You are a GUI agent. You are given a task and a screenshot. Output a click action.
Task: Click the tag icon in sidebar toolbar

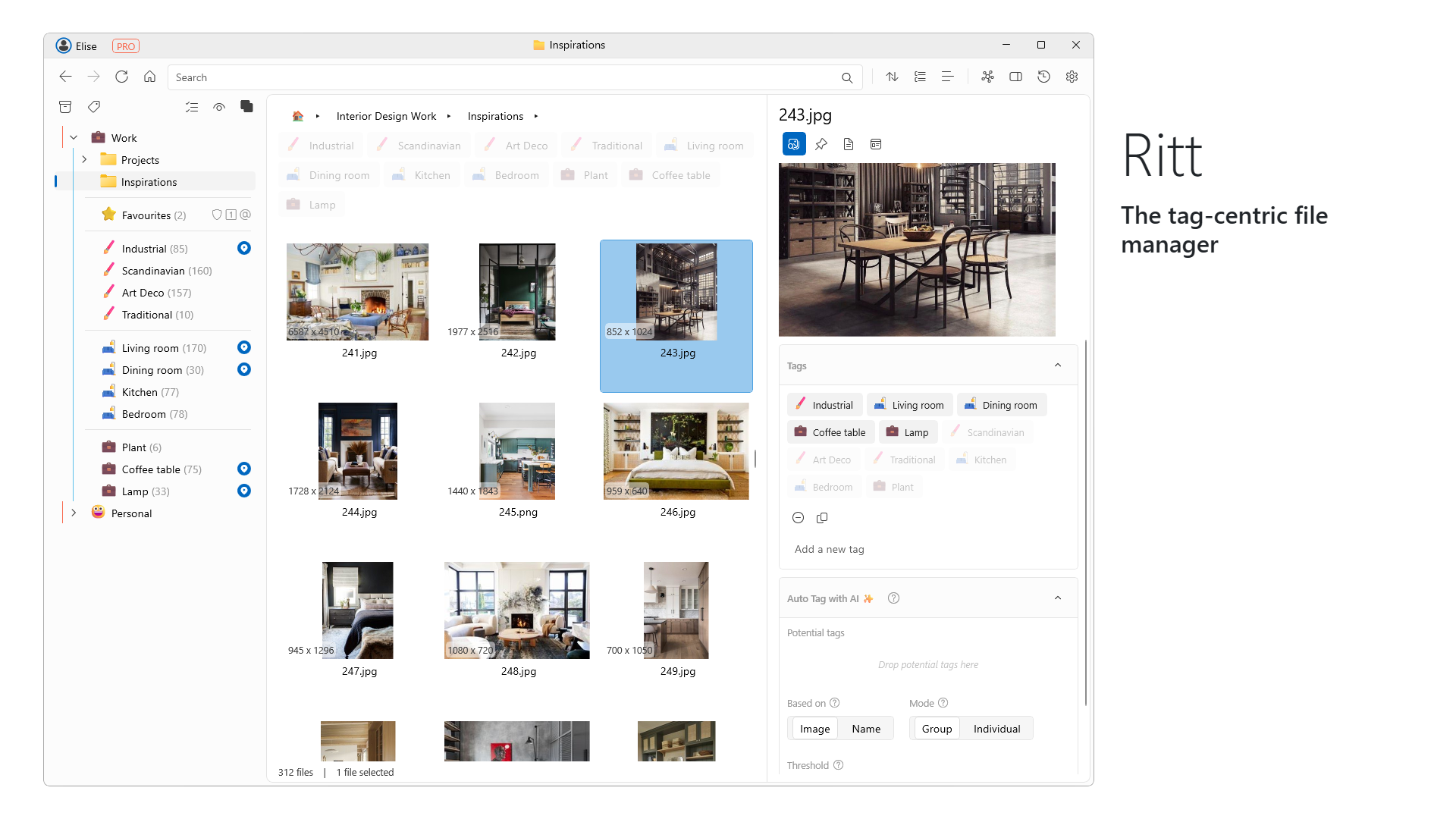coord(94,107)
